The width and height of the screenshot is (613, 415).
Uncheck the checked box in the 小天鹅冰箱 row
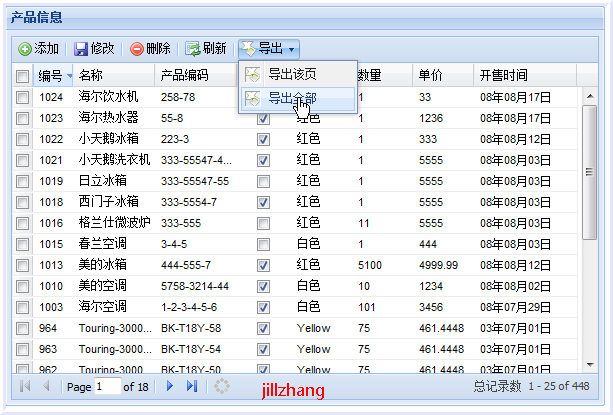(x=263, y=139)
